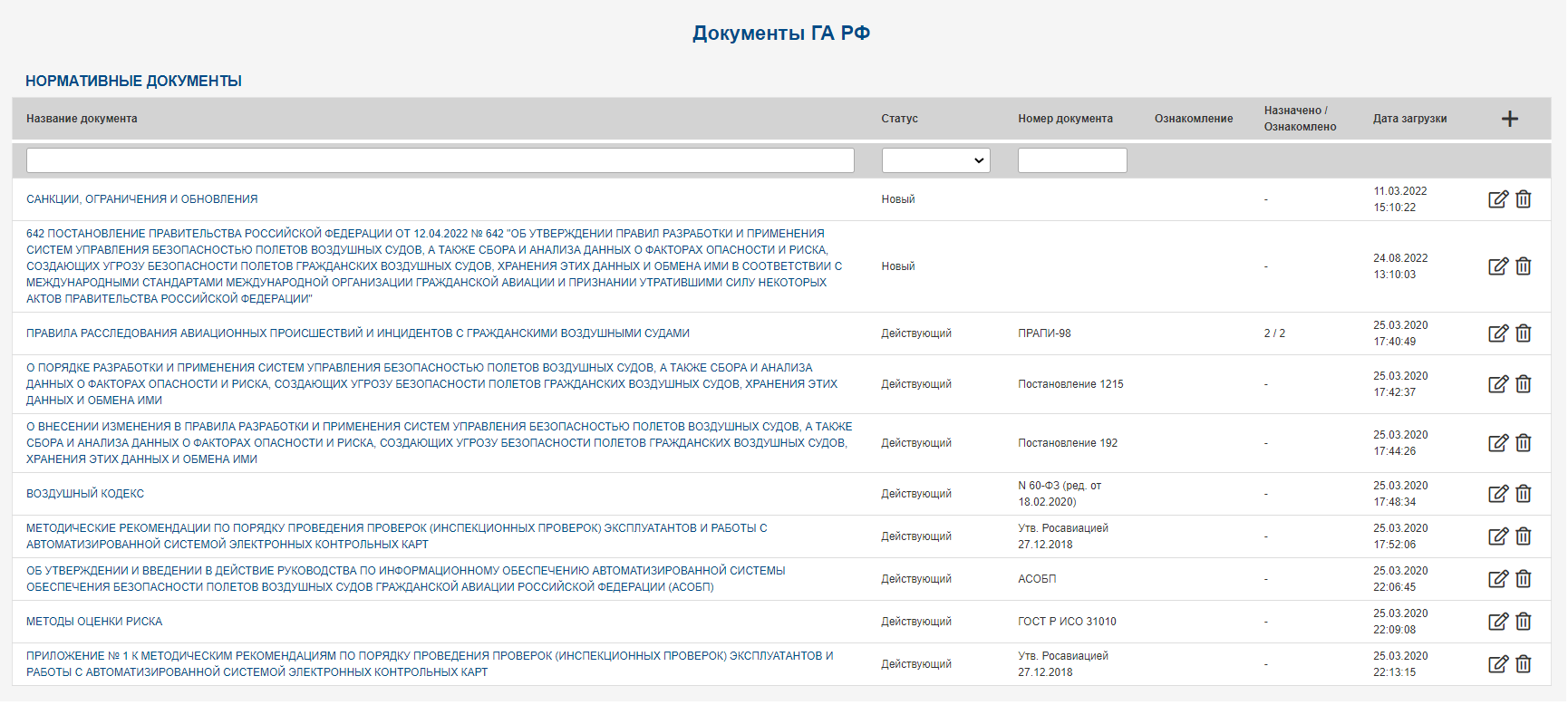
Task: Open ПРИЛОЖЕНИЕ № 1 К МЕТОДИЧЕСКИМ РЕКОМЕНДАЦИЯМ link
Action: 430,664
